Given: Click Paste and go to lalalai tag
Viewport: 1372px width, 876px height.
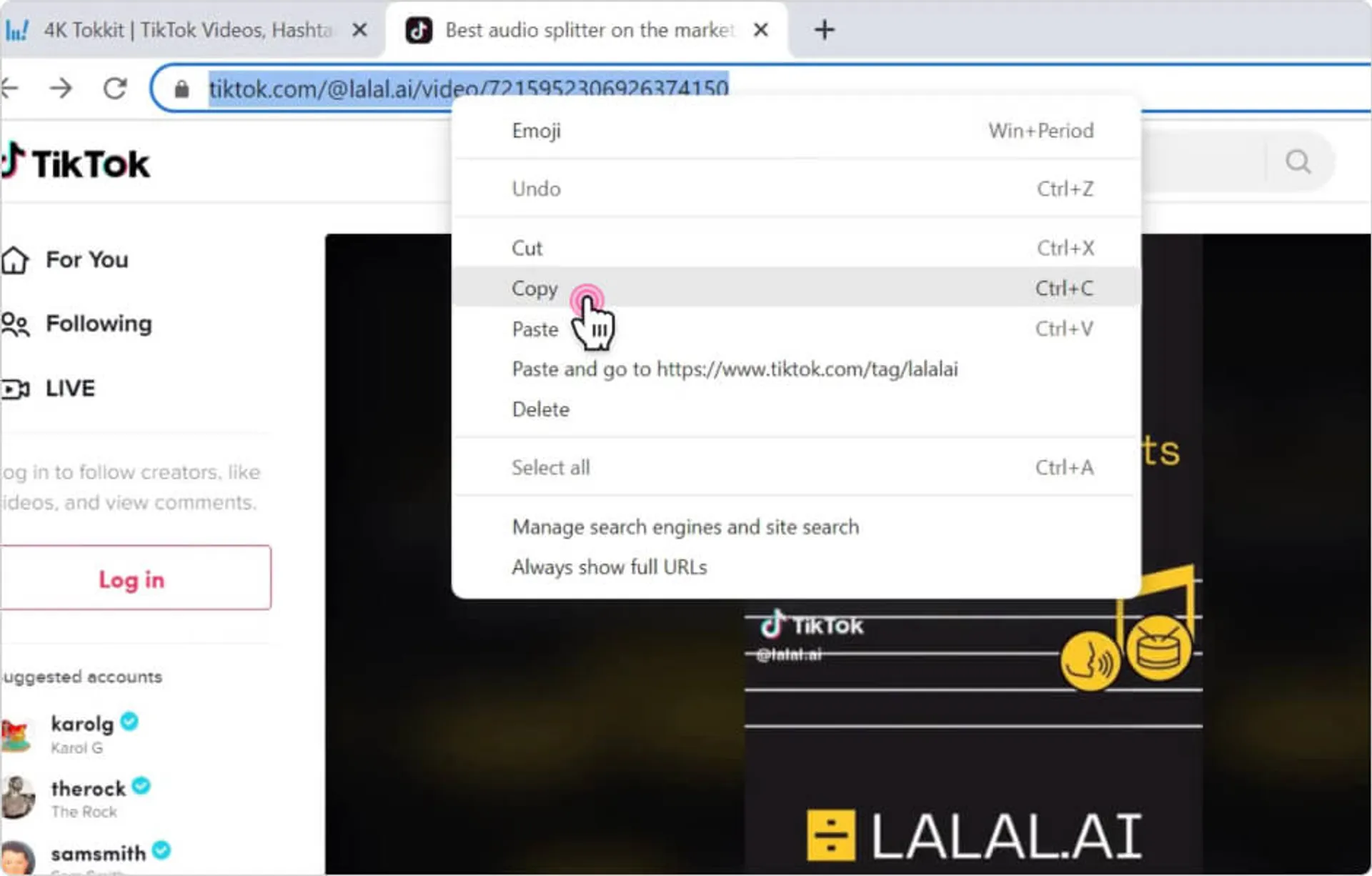Looking at the screenshot, I should [735, 369].
